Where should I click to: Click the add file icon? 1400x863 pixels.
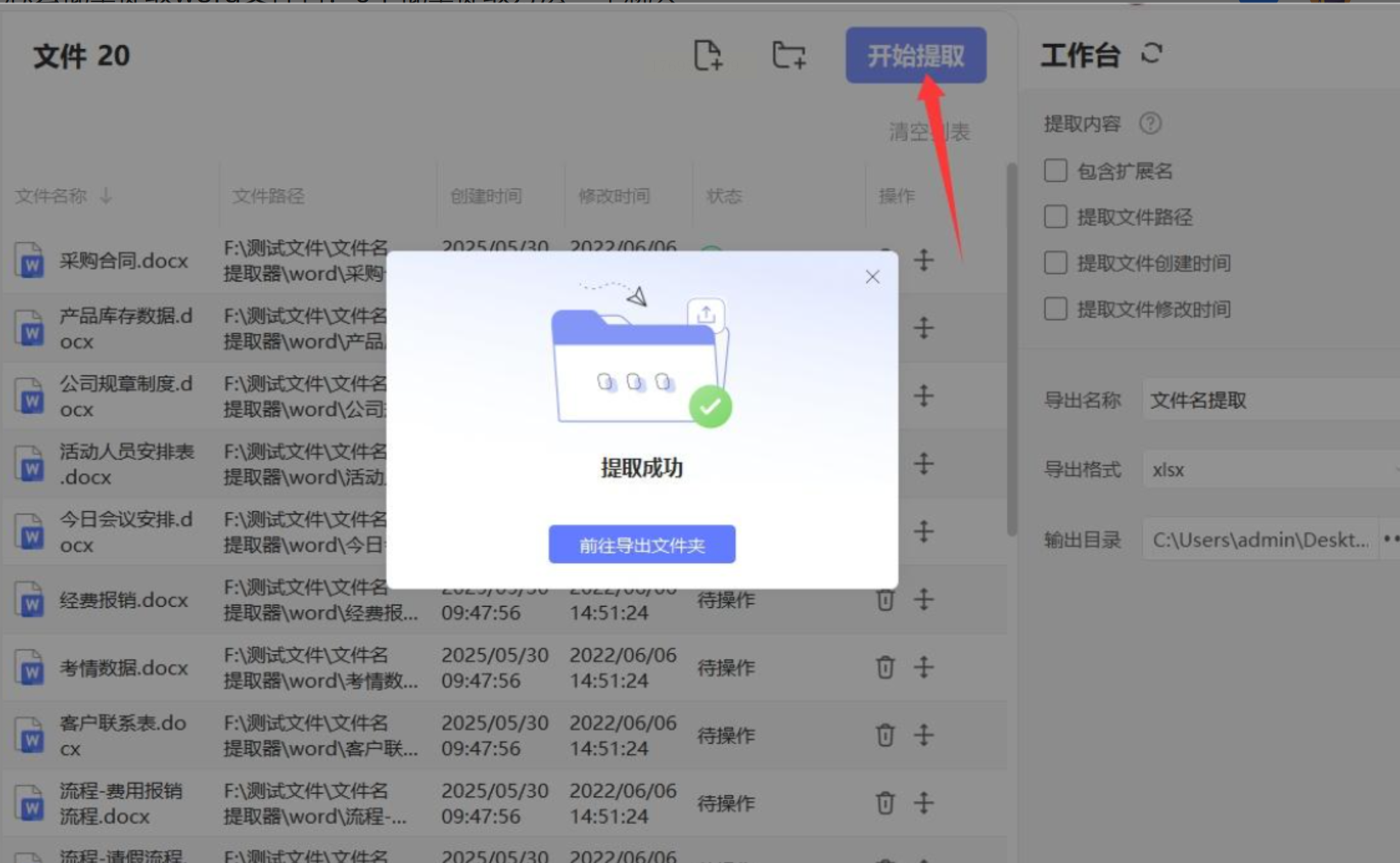click(x=708, y=55)
